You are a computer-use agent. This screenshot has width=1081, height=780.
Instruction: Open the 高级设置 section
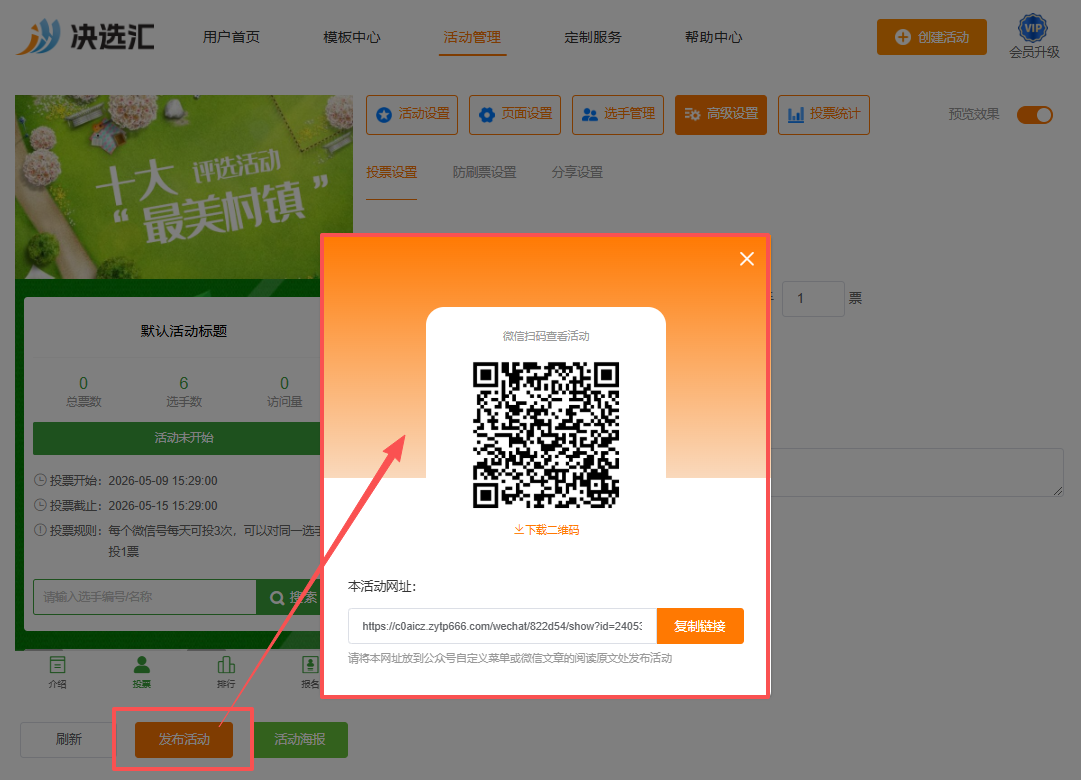tap(720, 114)
